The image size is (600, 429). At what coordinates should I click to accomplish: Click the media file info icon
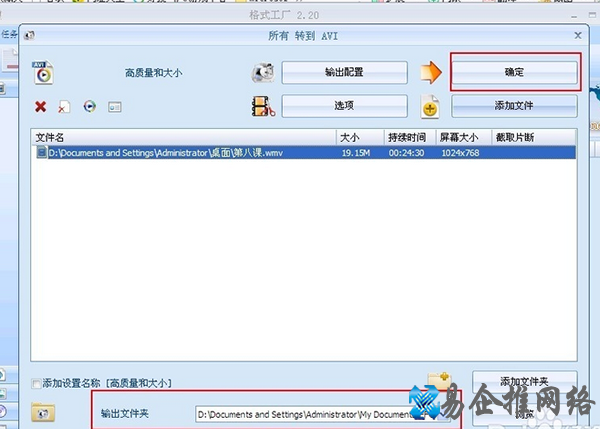115,107
